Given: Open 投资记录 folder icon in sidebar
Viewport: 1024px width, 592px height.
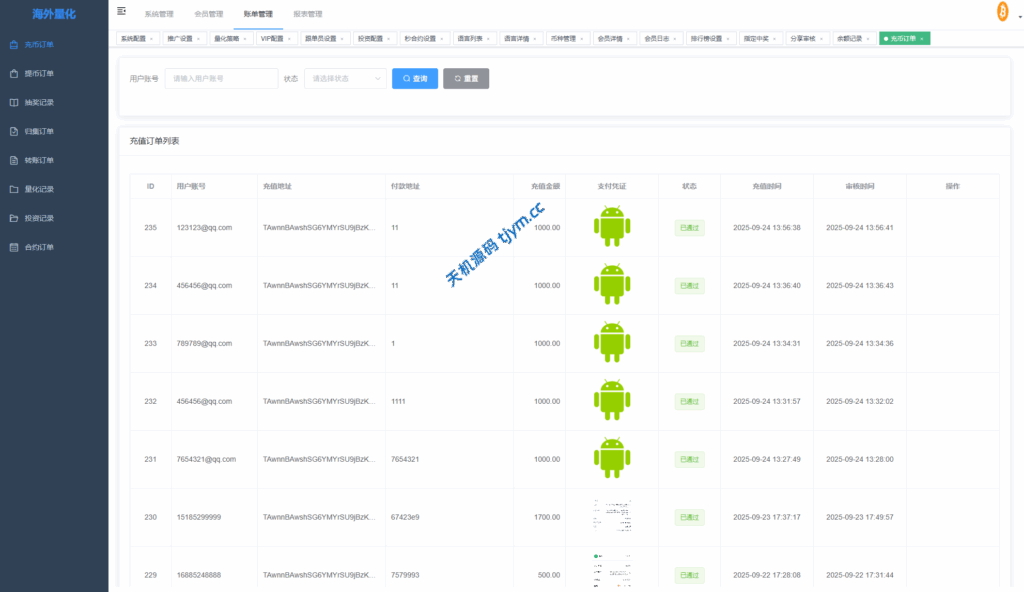Looking at the screenshot, I should (x=14, y=218).
